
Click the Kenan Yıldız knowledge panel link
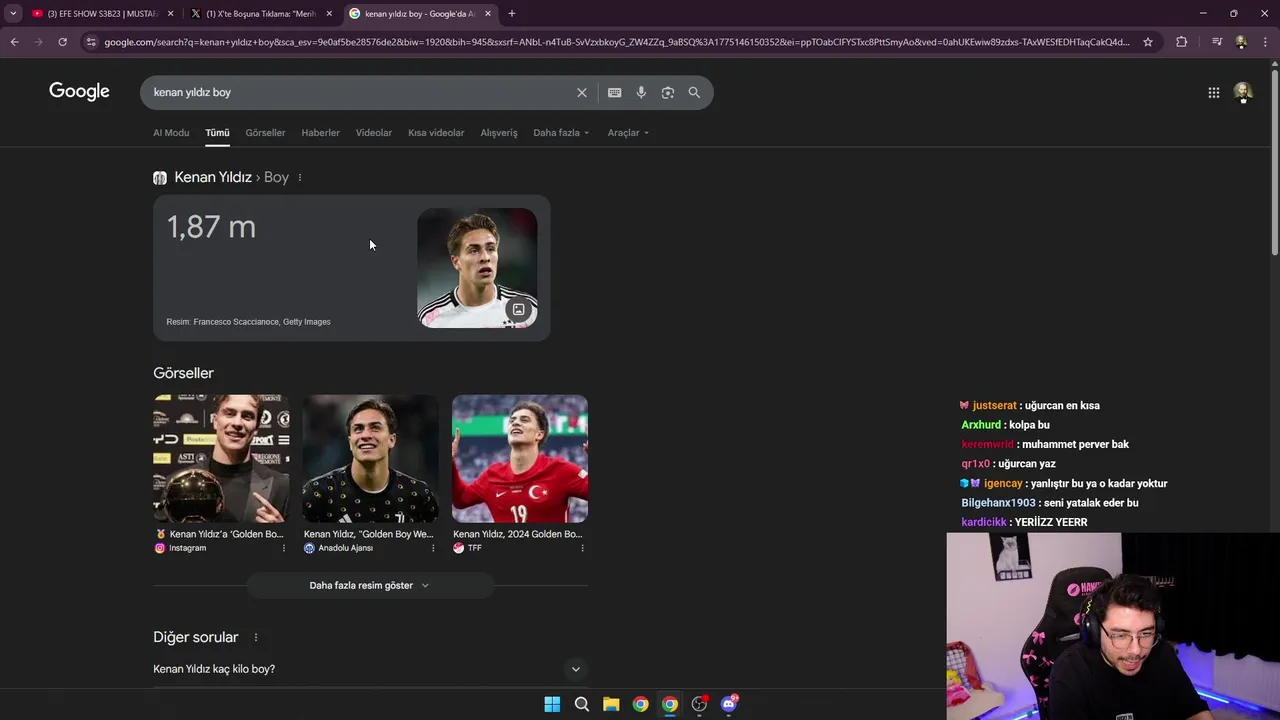(x=212, y=177)
